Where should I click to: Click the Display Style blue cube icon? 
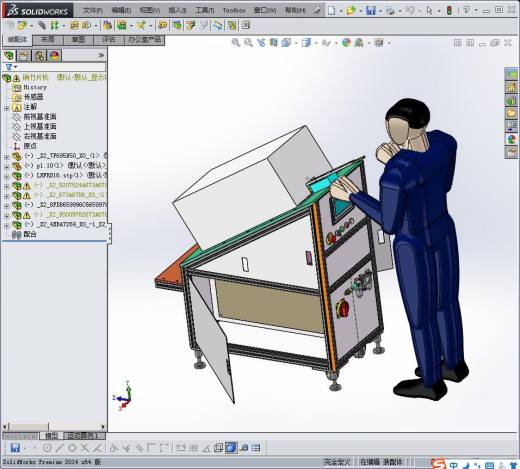click(306, 43)
